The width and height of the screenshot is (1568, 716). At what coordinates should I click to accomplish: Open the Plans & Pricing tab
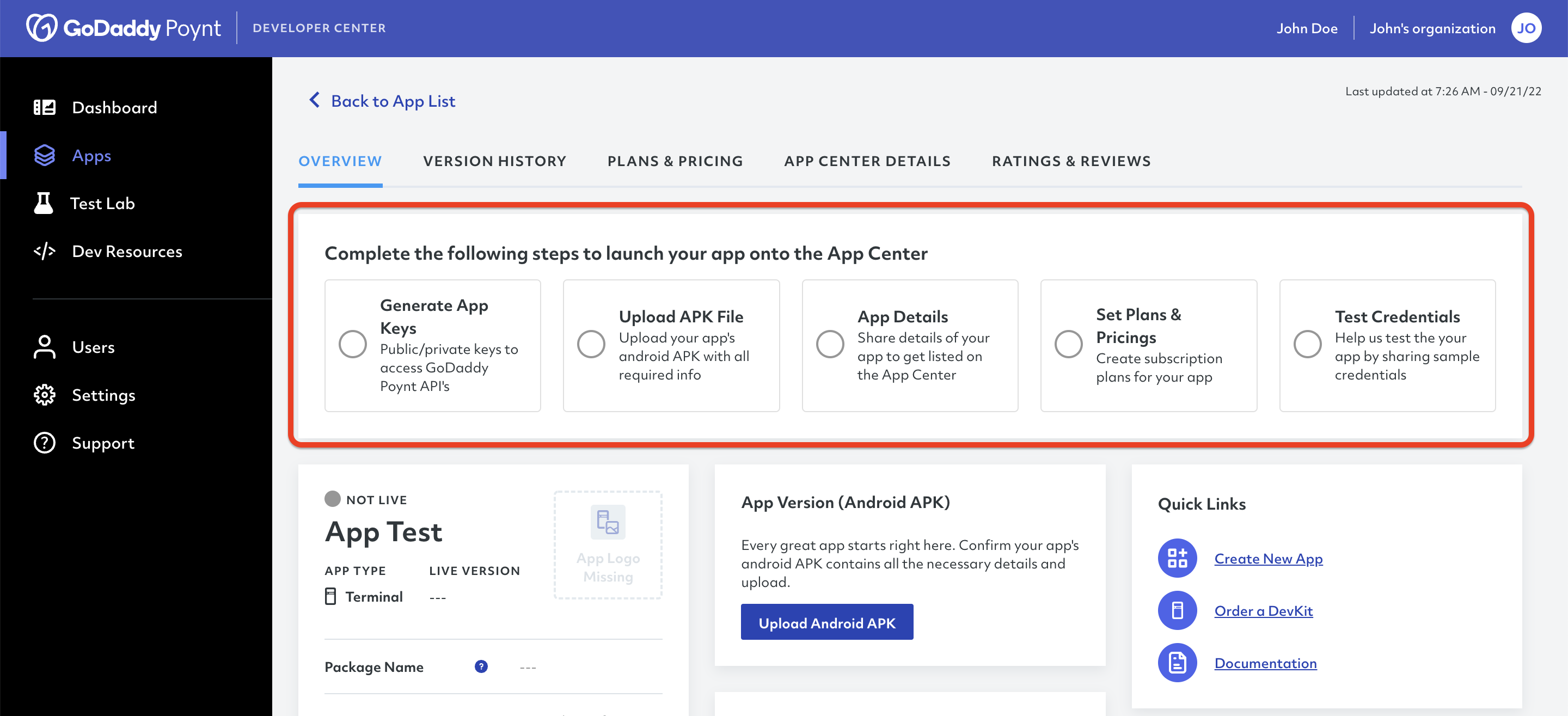(x=675, y=160)
